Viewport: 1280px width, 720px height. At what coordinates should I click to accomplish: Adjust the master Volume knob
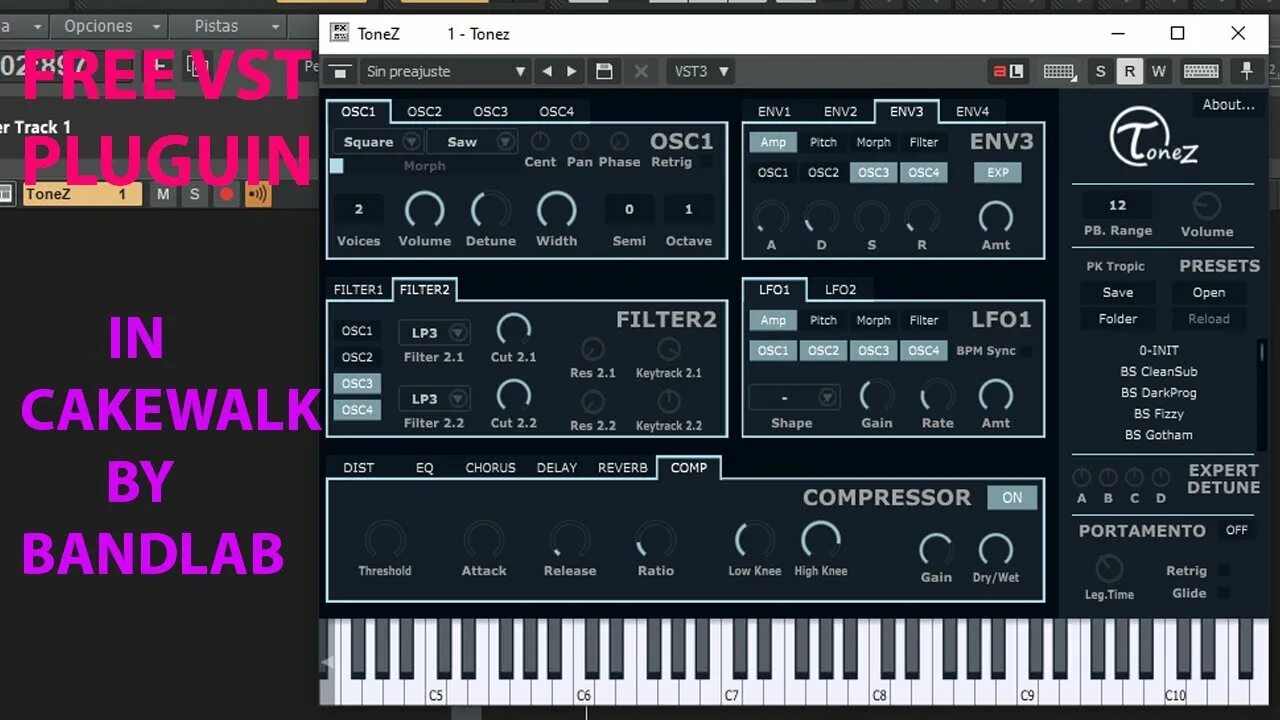click(x=1207, y=206)
